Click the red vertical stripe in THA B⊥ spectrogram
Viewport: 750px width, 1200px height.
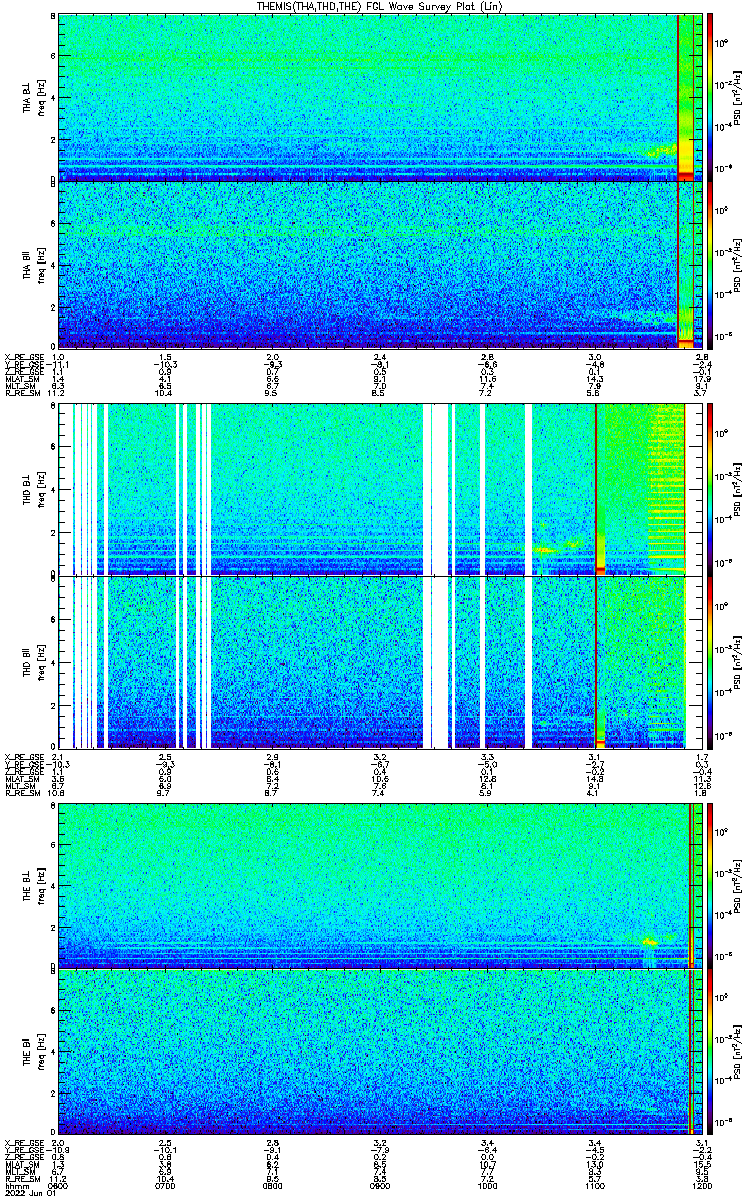pyautogui.click(x=679, y=96)
